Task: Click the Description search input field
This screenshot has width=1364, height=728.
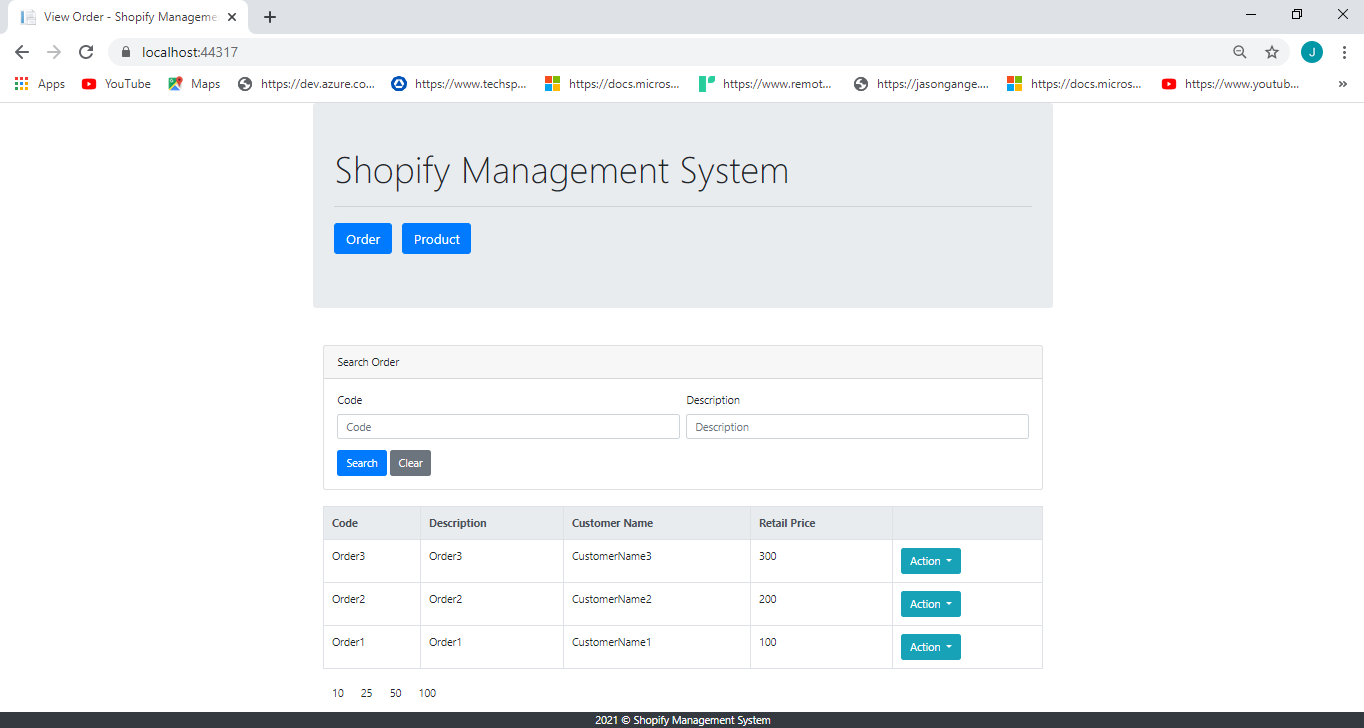Action: click(x=857, y=427)
